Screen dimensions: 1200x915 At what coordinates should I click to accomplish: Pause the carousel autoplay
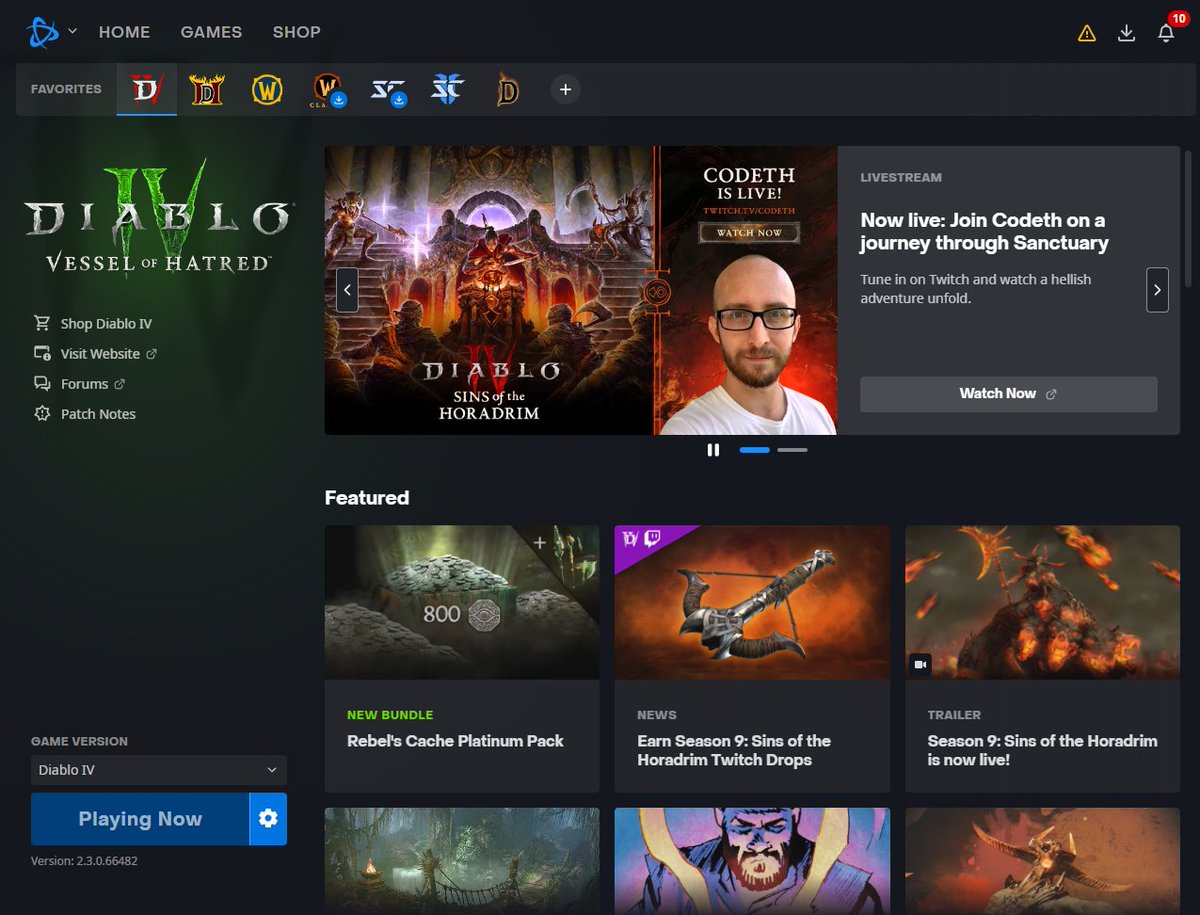coord(713,450)
